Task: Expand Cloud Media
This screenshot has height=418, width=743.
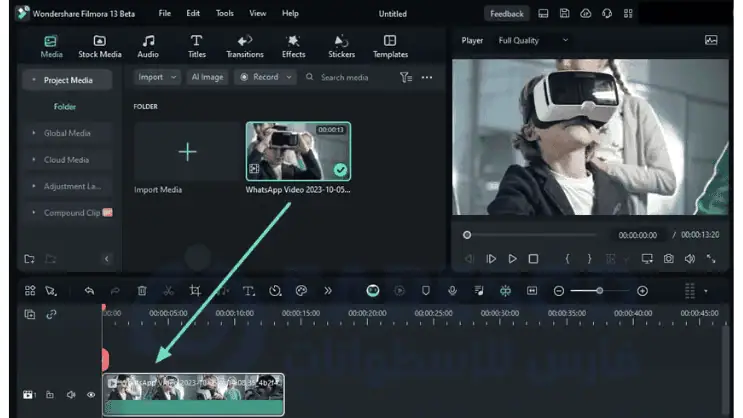Action: [34, 160]
